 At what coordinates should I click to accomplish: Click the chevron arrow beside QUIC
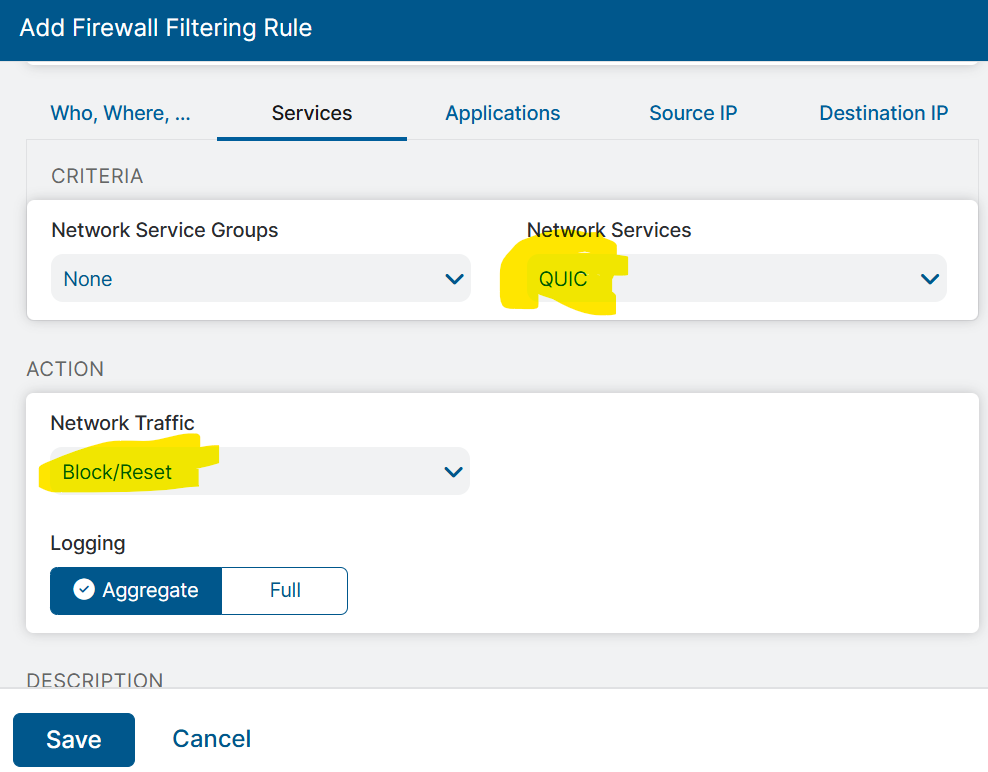[929, 279]
